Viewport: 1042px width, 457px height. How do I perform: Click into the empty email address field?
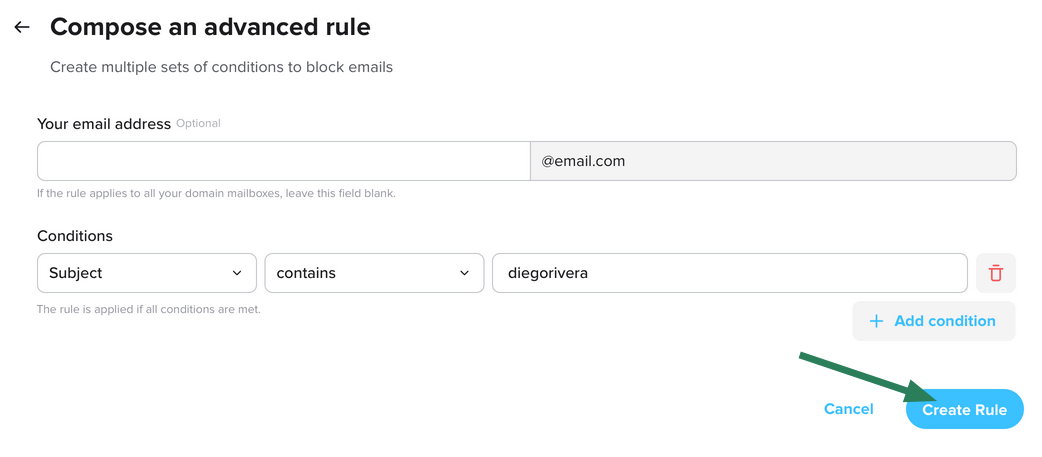(x=284, y=161)
